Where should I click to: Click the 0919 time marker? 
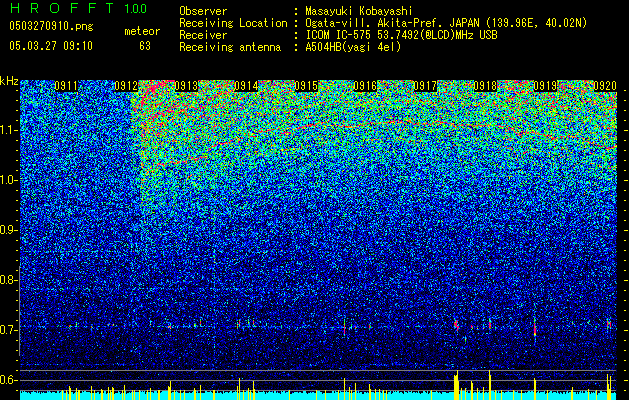tap(545, 86)
